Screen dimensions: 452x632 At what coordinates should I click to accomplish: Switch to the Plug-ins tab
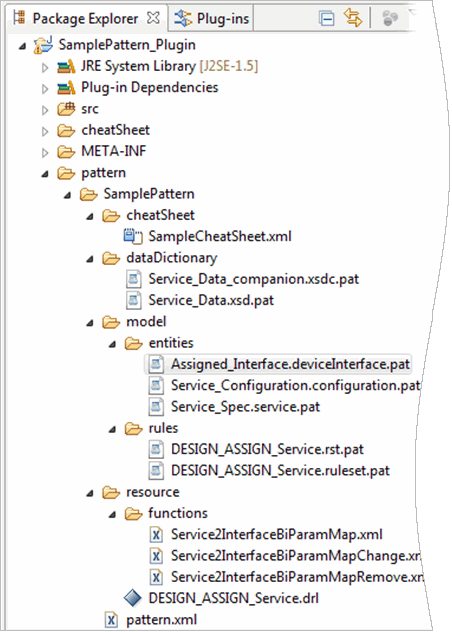point(211,19)
